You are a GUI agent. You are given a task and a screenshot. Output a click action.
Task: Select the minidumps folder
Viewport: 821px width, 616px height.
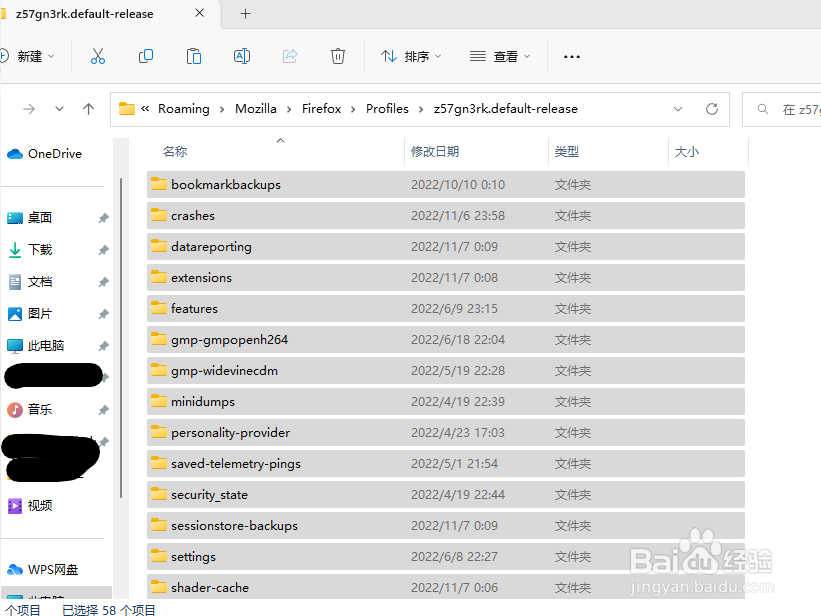(446, 402)
